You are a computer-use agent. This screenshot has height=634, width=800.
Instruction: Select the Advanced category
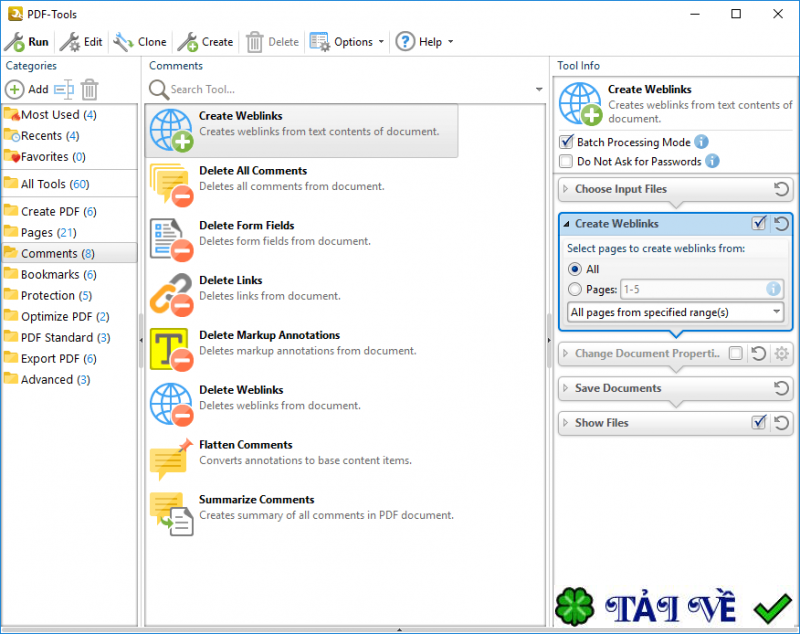(69, 379)
